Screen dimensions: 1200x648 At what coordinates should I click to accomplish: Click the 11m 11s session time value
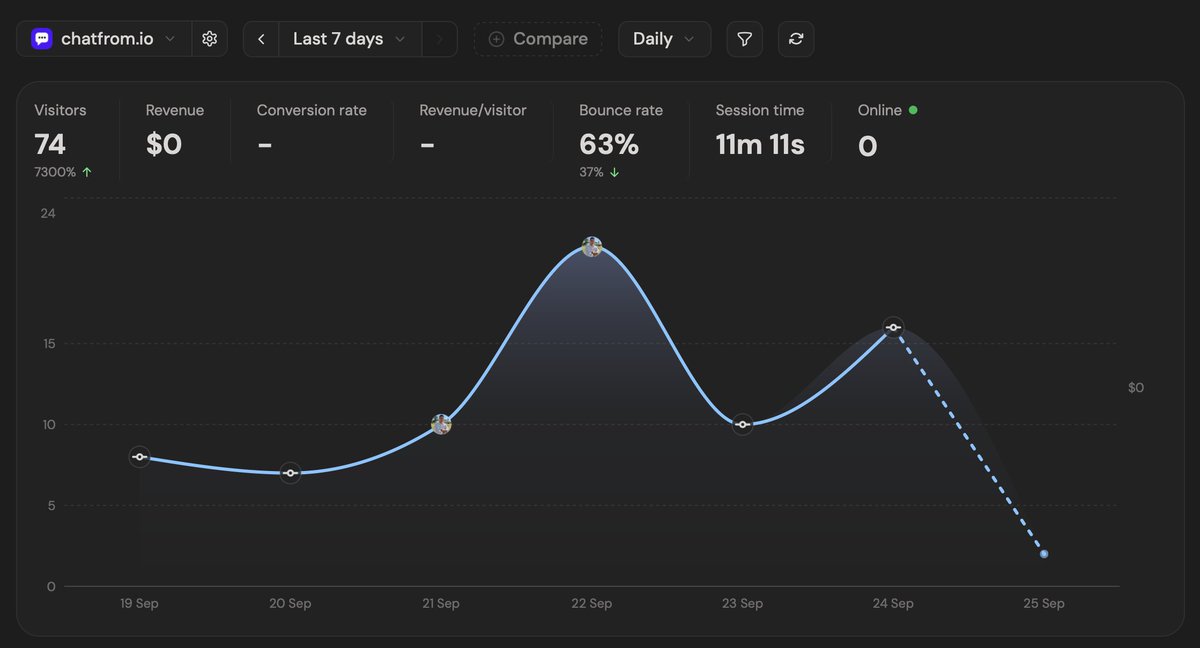[x=760, y=145]
